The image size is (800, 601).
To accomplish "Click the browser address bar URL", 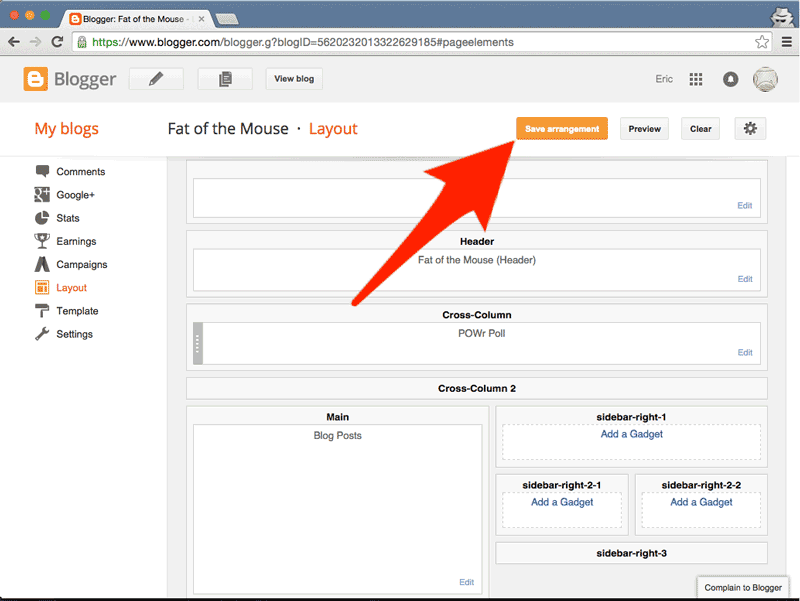I will [x=303, y=42].
